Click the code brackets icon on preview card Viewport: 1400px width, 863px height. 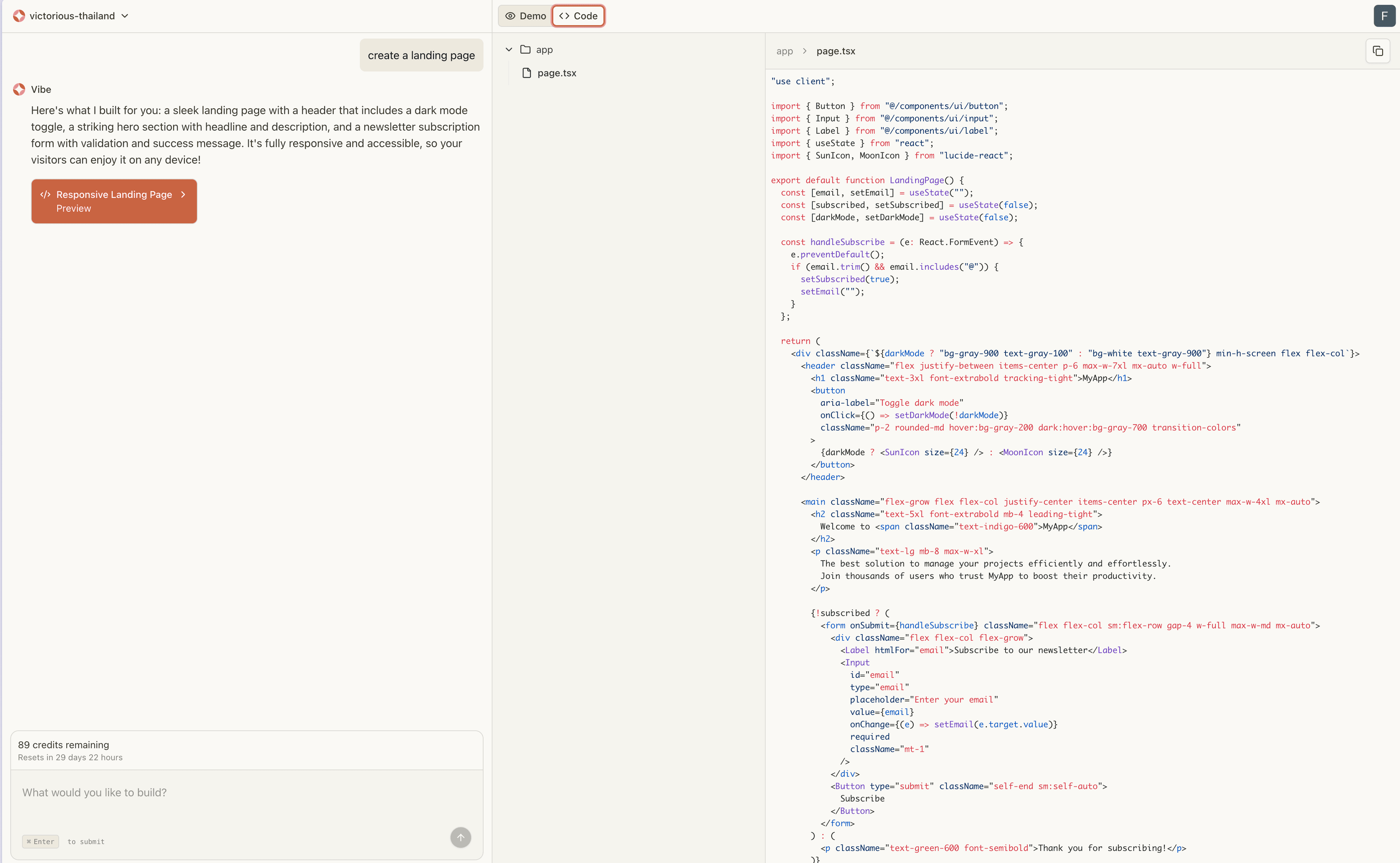click(46, 195)
